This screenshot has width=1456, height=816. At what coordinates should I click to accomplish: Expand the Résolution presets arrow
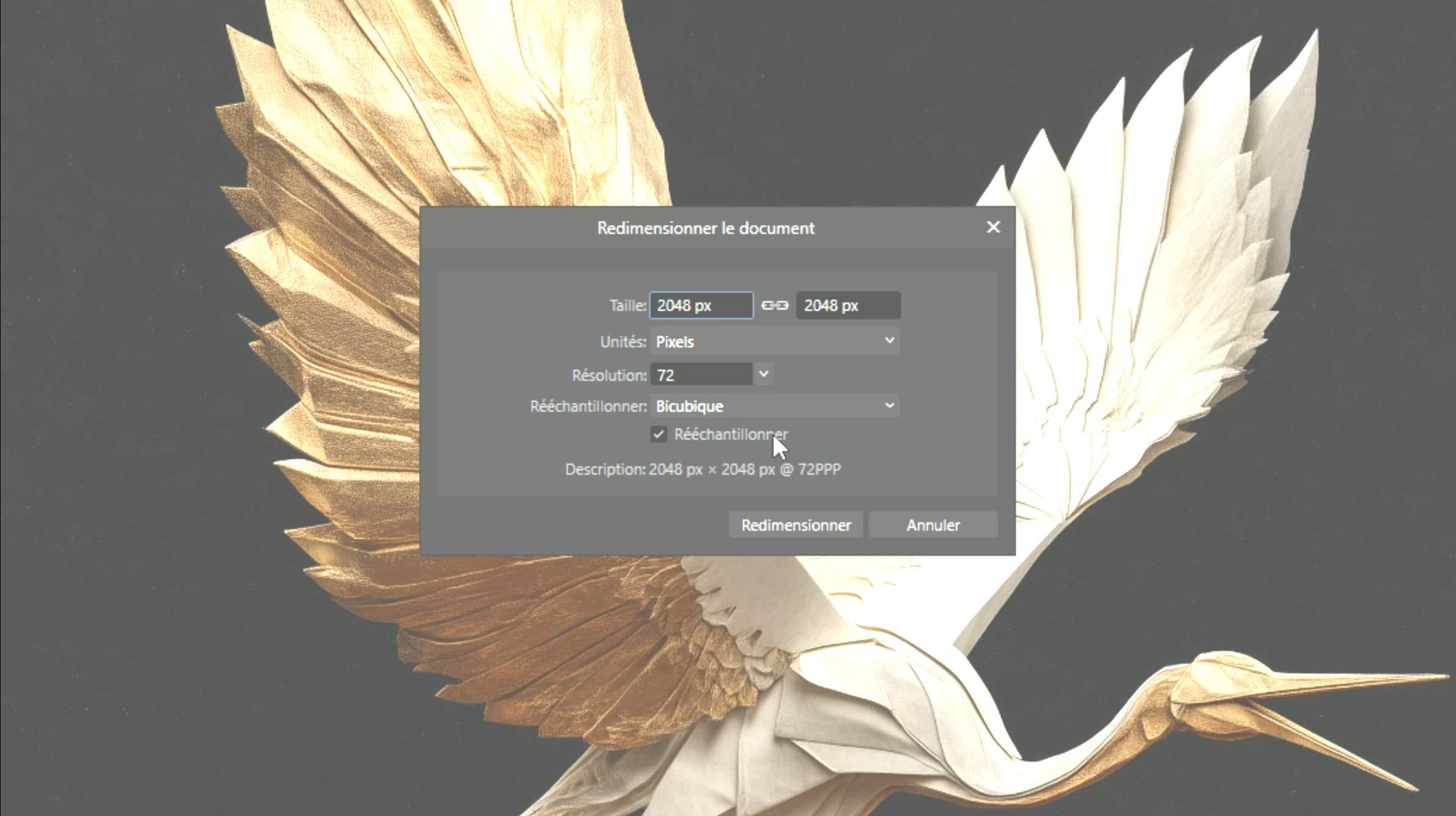tap(763, 374)
